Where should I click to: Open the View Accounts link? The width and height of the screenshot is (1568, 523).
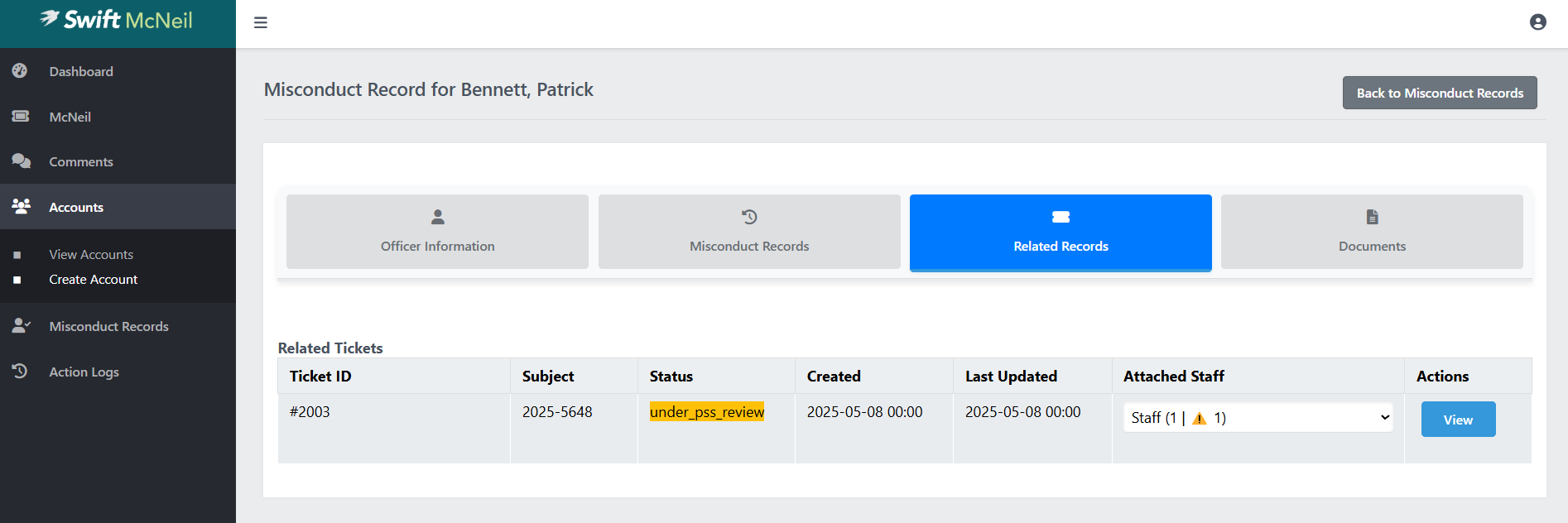91,254
